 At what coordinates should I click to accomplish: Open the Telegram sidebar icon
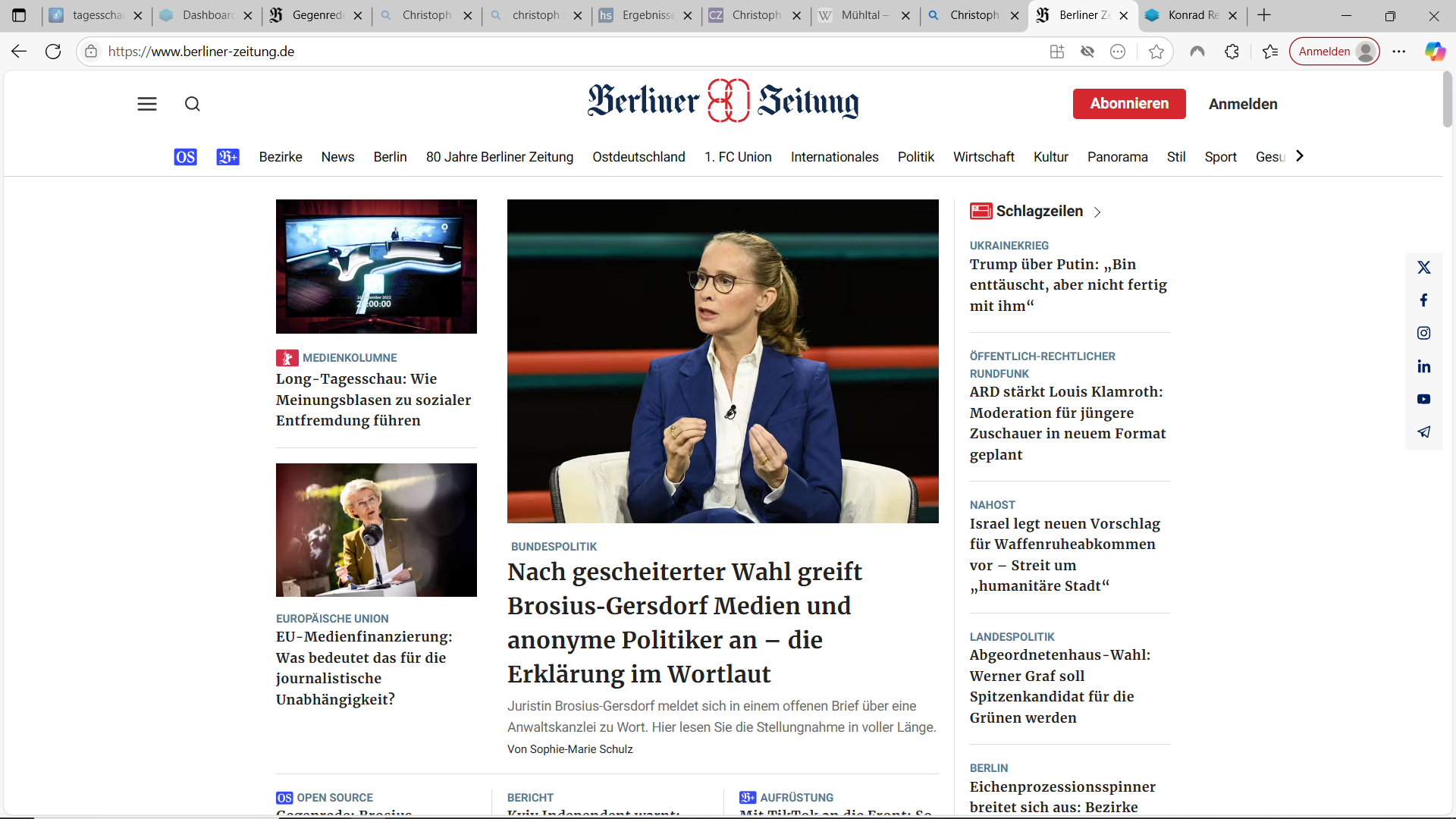click(1423, 431)
